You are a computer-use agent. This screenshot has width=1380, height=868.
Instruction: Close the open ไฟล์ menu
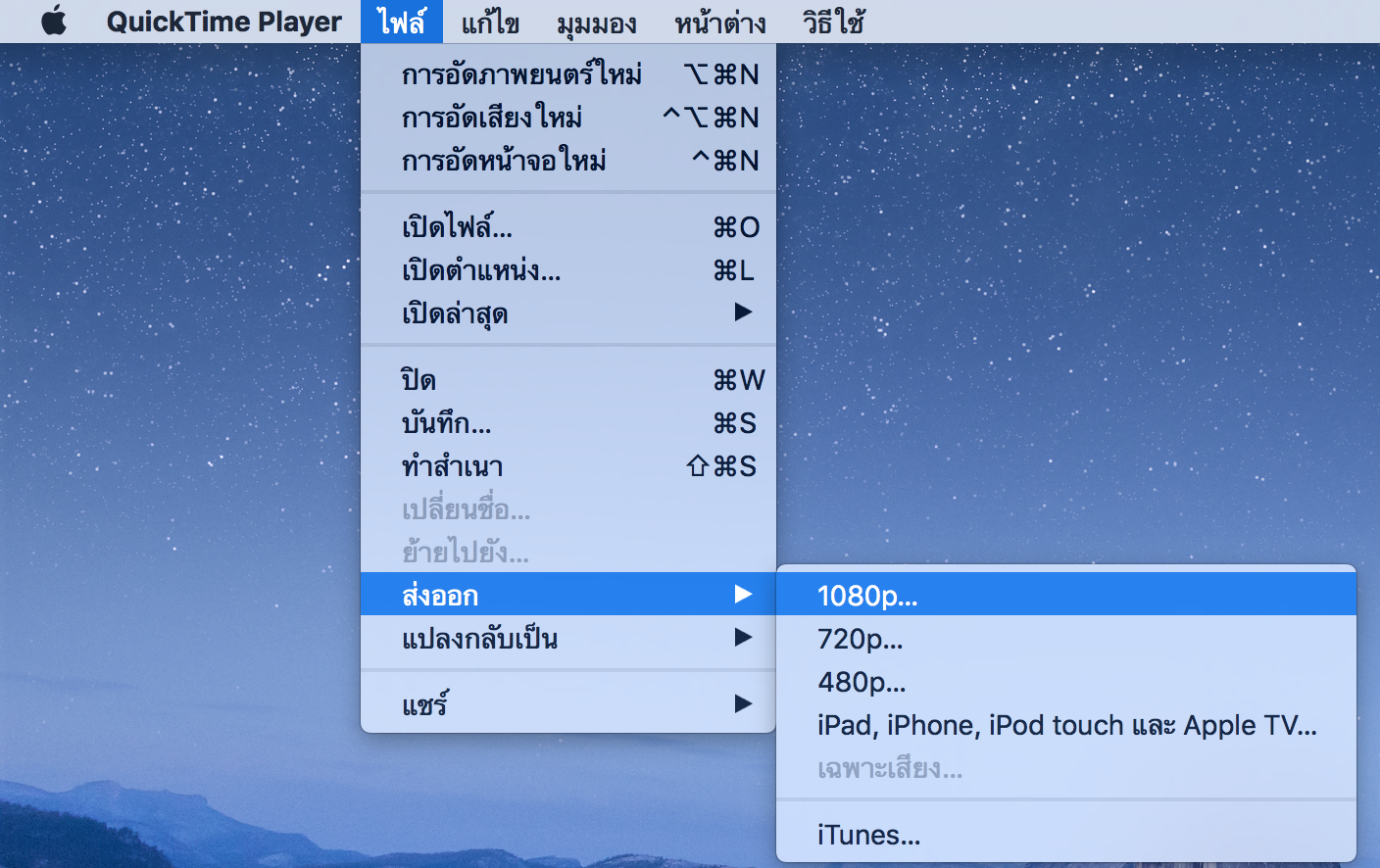point(402,21)
